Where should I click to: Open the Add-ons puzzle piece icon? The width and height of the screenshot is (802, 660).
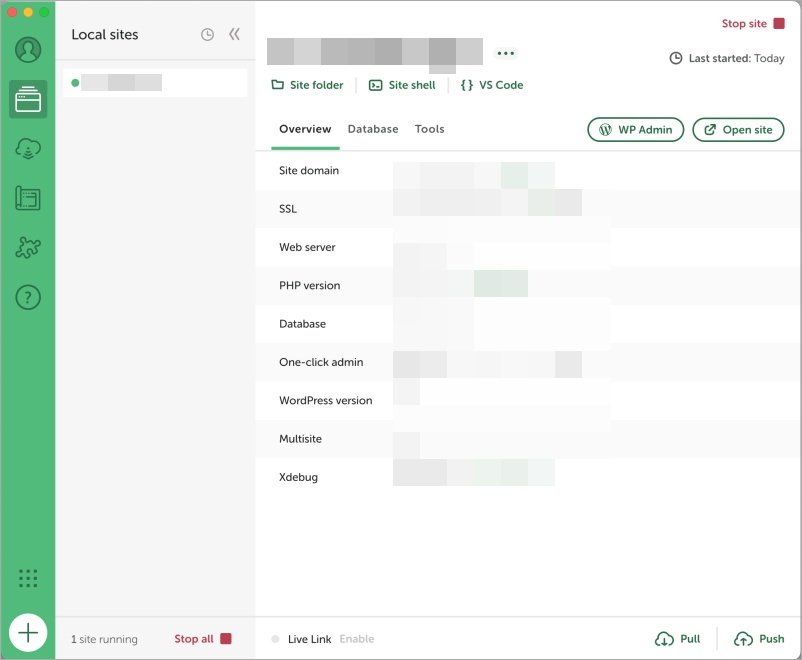[28, 248]
